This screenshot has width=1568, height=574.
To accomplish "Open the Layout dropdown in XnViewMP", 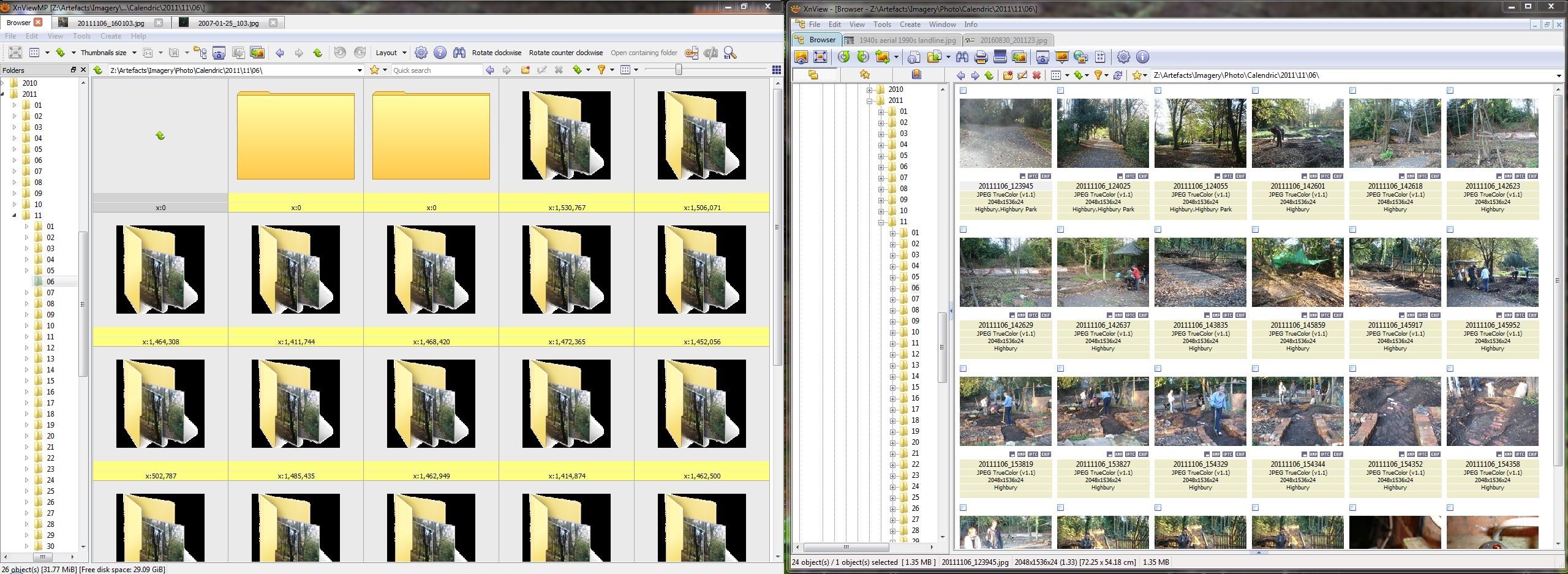I will point(391,53).
